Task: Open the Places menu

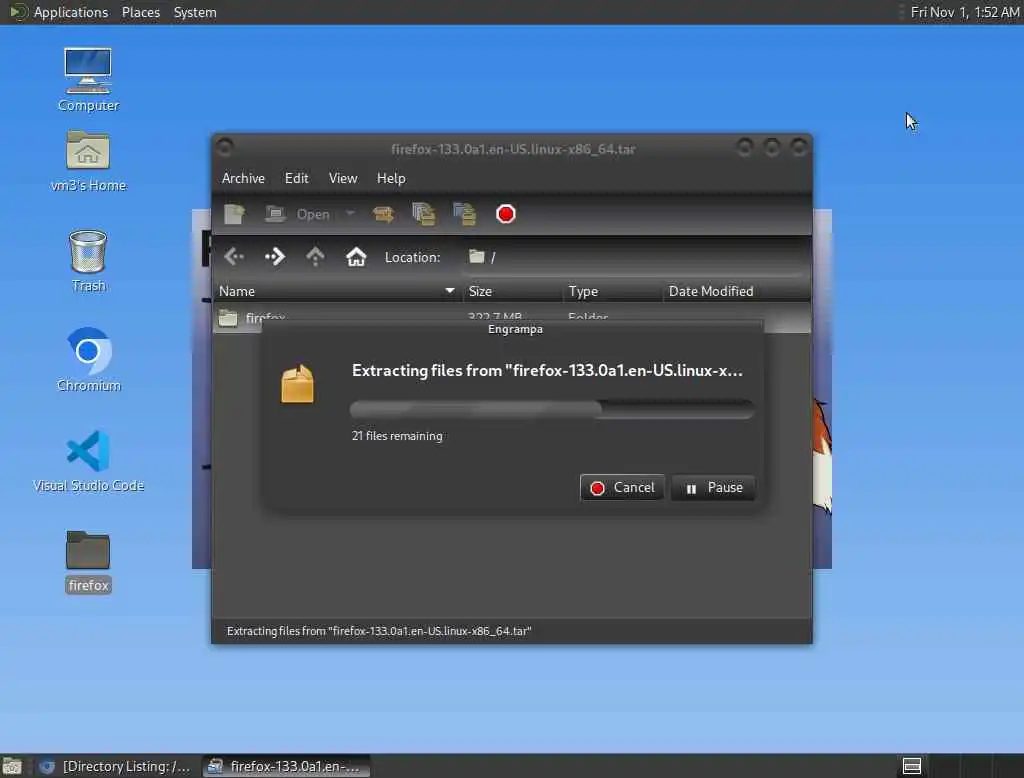Action: click(x=140, y=12)
